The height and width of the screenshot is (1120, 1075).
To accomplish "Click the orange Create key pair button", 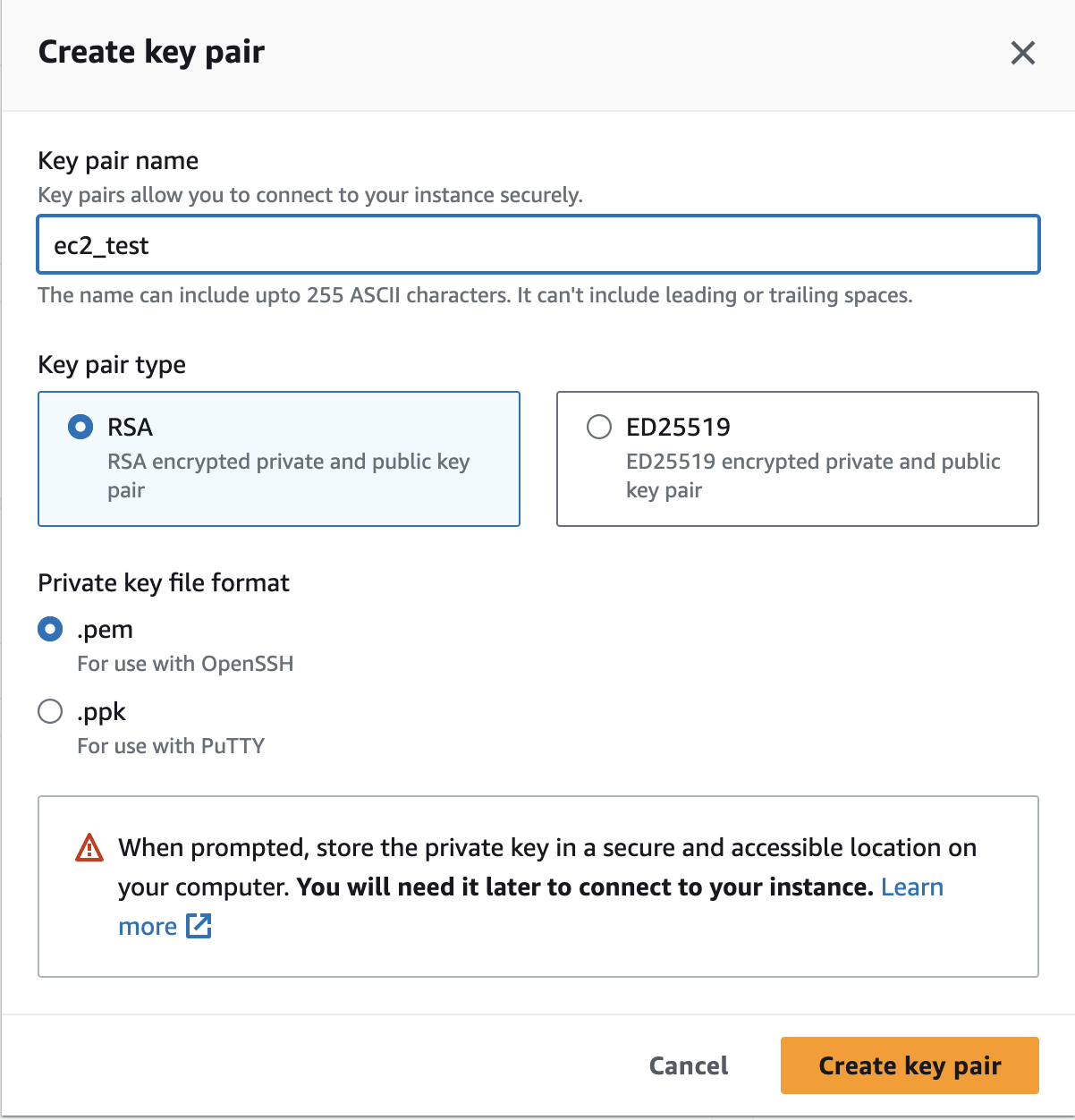I will 909,1065.
